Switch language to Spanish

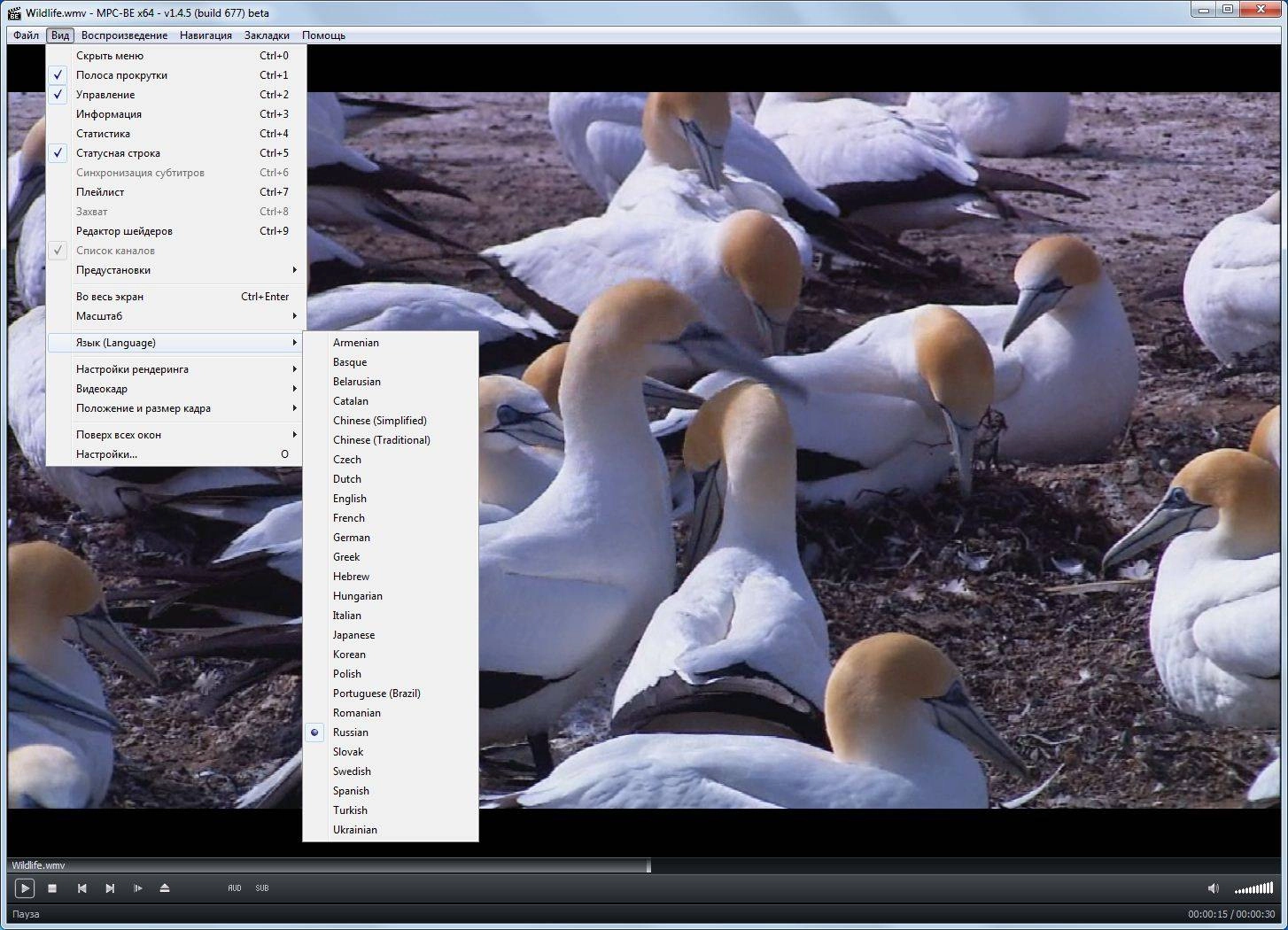[x=390, y=791]
